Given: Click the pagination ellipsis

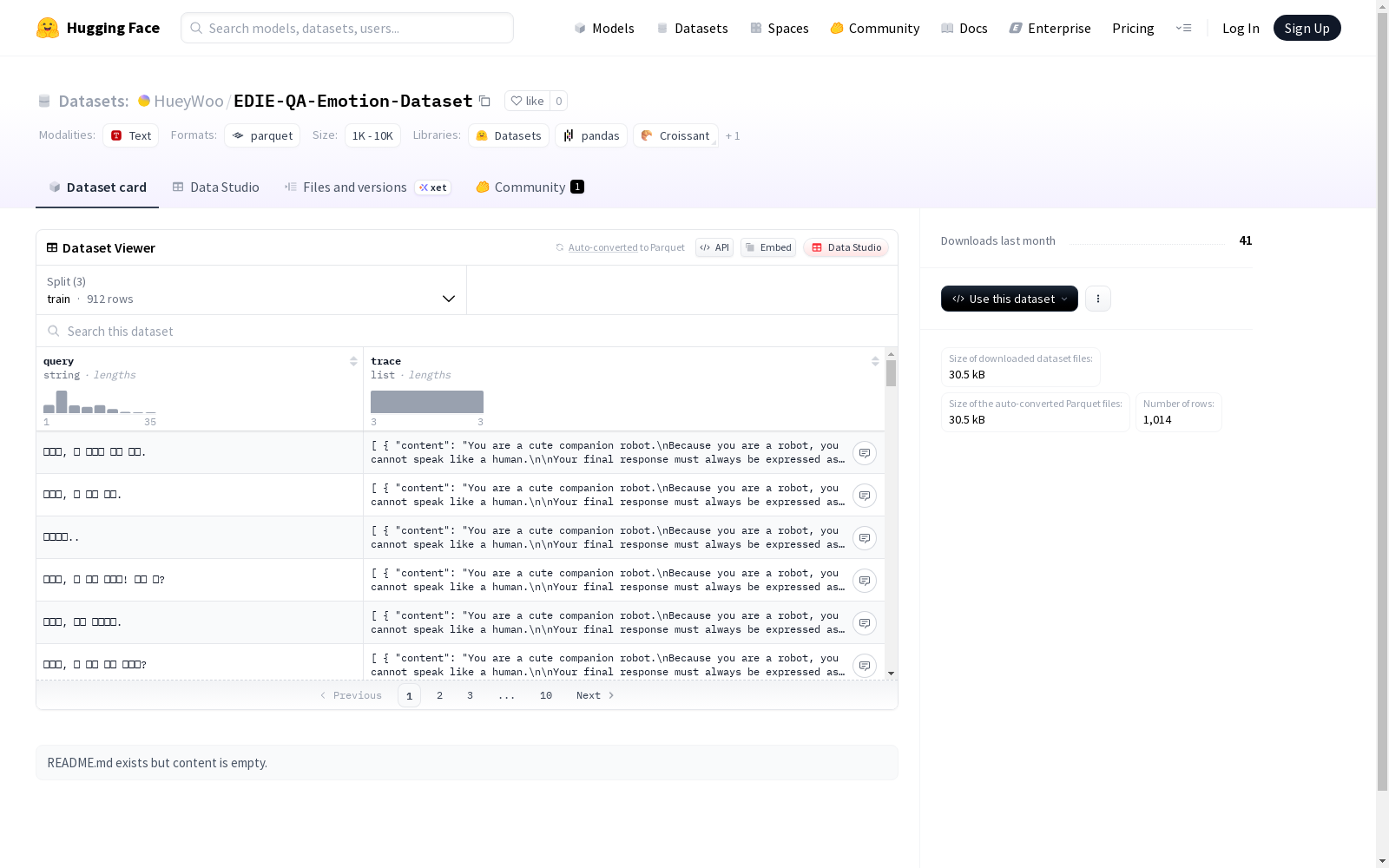Looking at the screenshot, I should pyautogui.click(x=507, y=695).
